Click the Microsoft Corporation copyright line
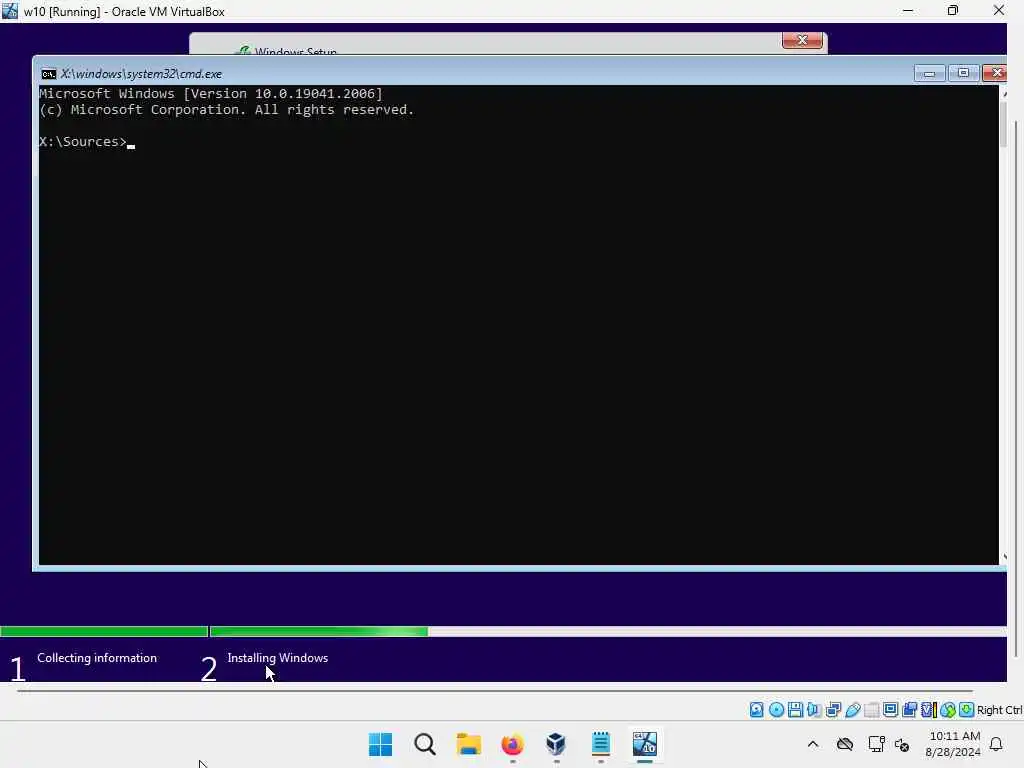This screenshot has width=1024, height=768. click(x=226, y=110)
